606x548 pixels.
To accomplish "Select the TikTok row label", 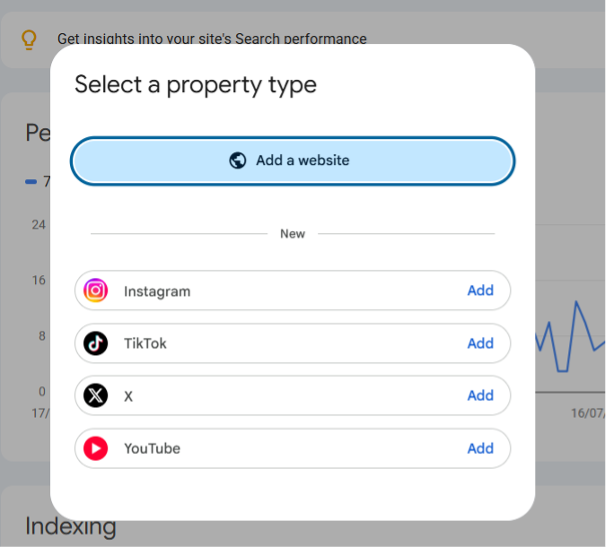I will pos(145,343).
